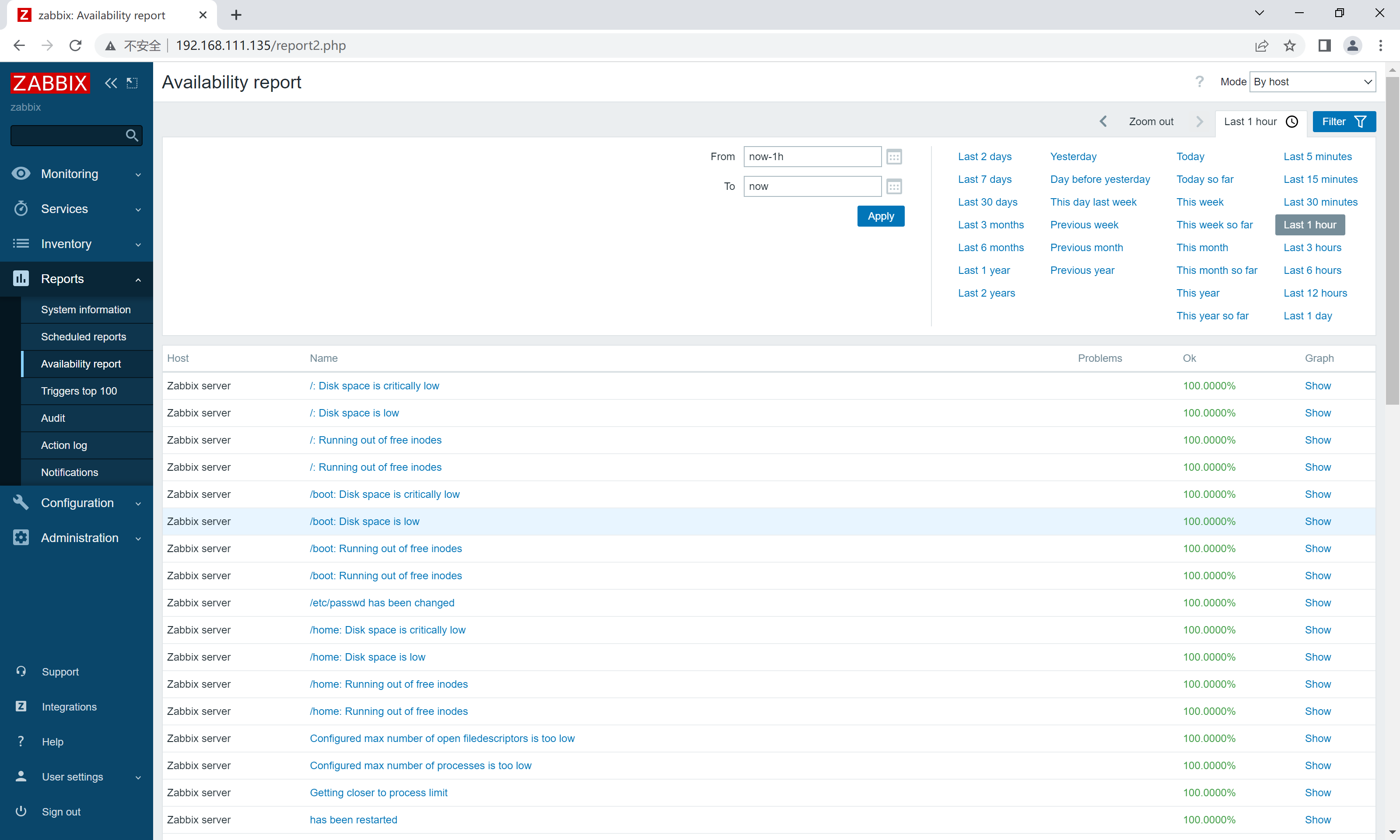Click the To time input field
Screen dimensions: 1400x840
point(812,186)
